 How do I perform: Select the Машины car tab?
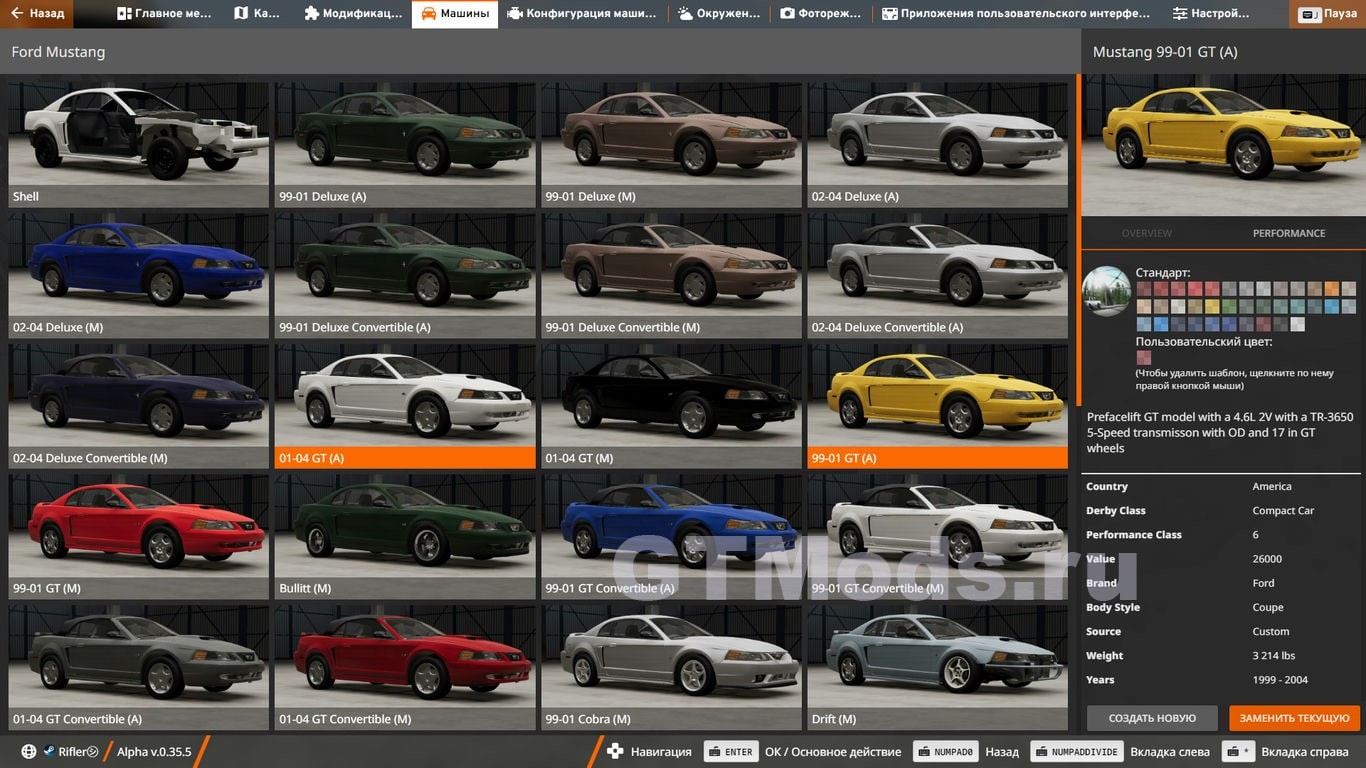455,14
